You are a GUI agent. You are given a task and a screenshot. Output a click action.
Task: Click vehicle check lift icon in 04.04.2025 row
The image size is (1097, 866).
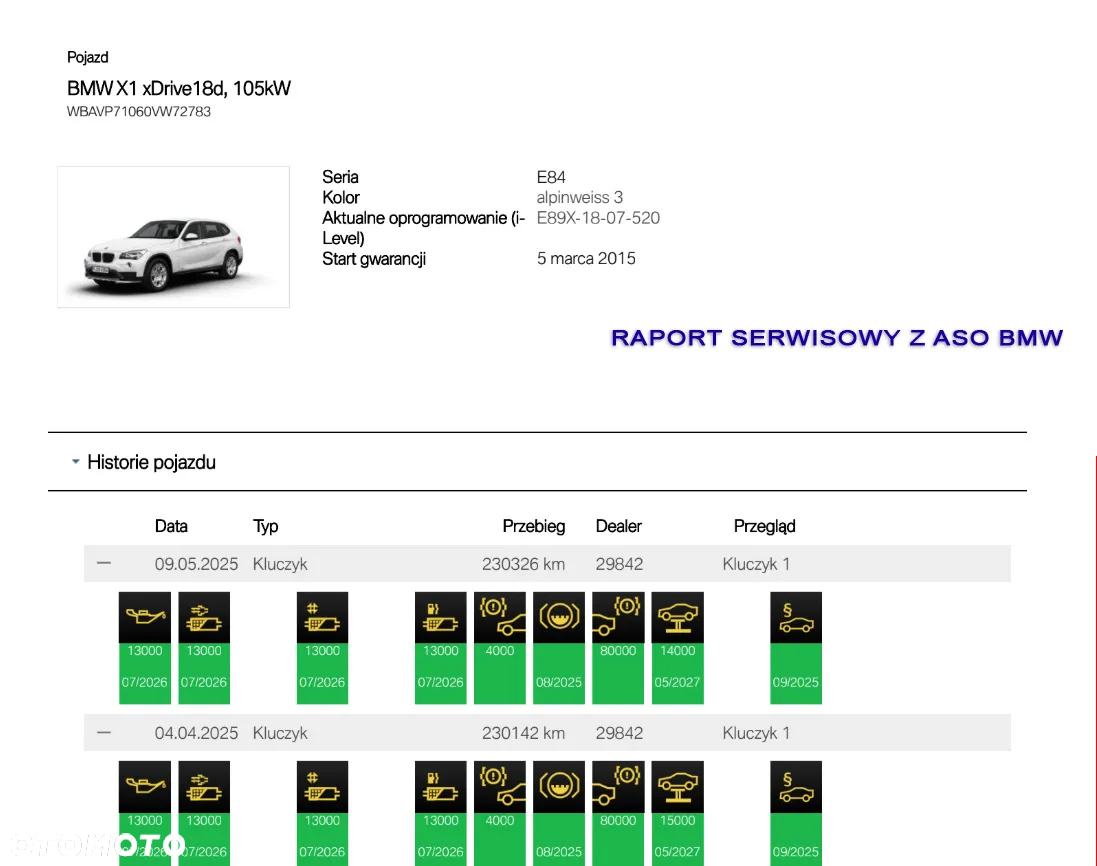pos(677,787)
